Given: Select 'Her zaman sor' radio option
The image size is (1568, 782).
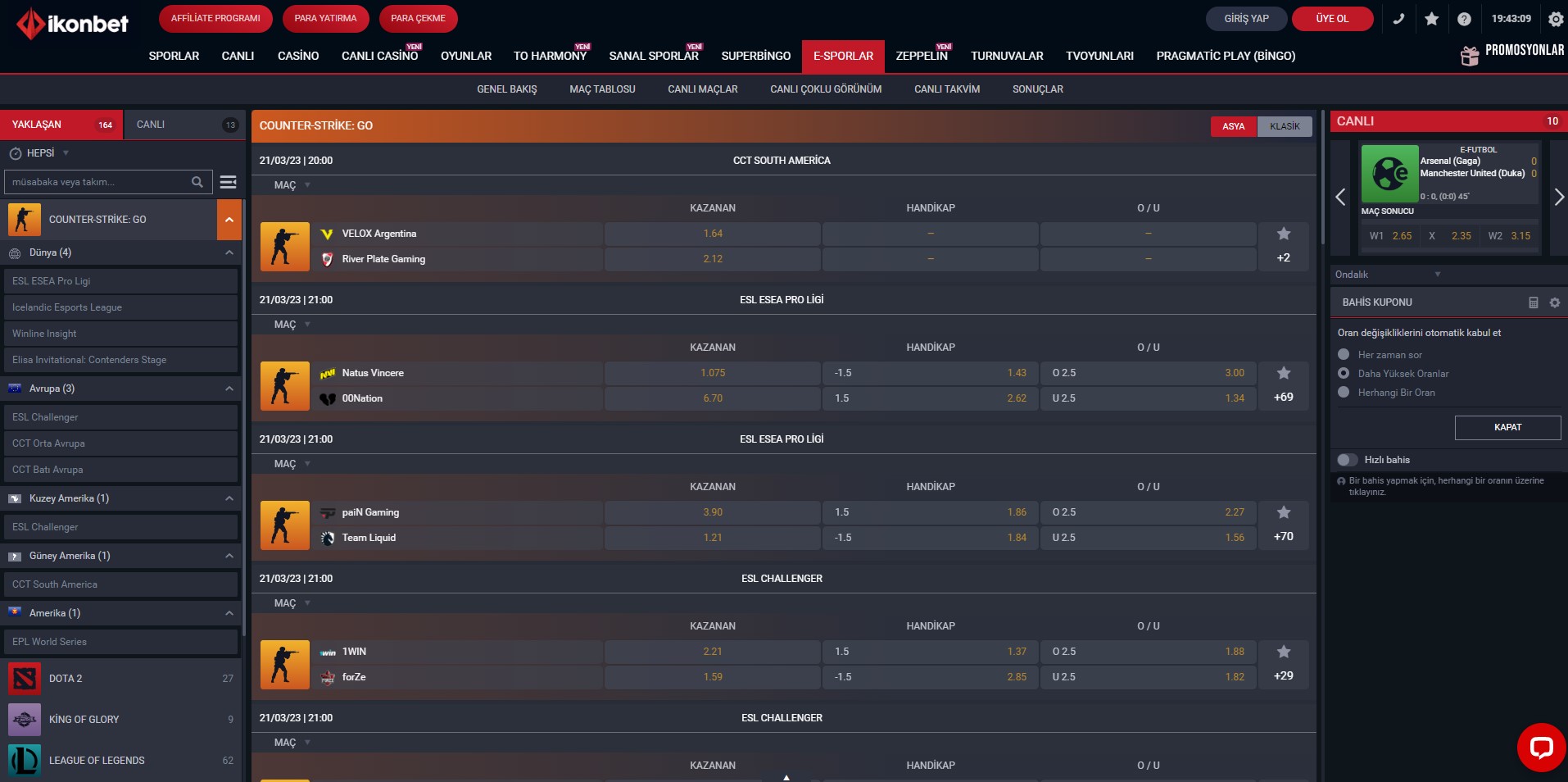Looking at the screenshot, I should 1344,355.
